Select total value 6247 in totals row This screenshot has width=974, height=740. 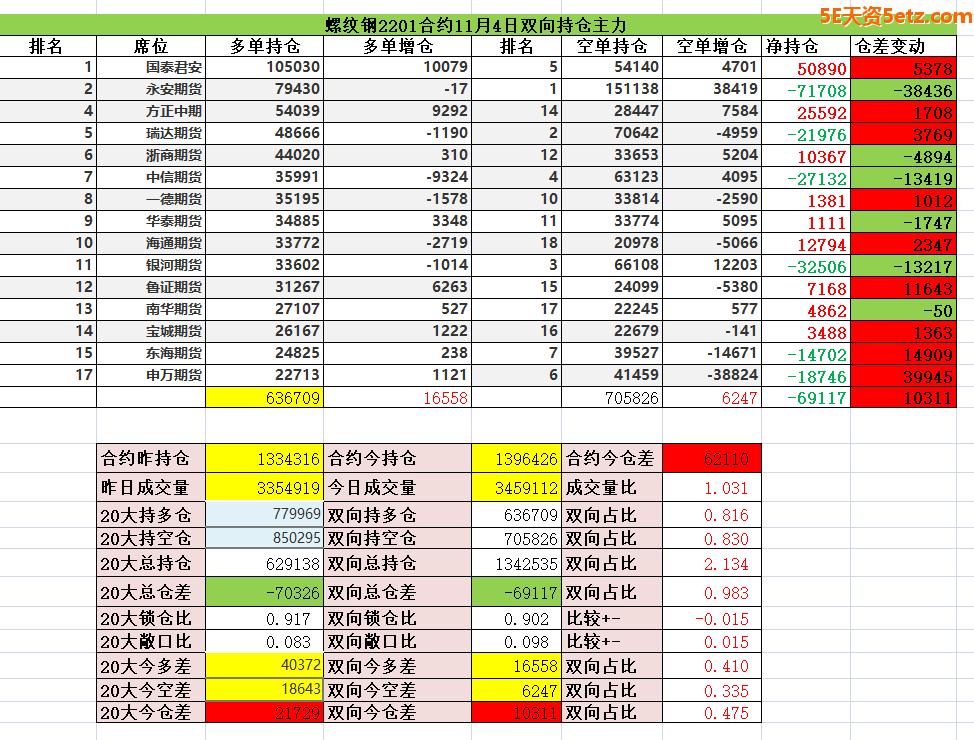coord(712,398)
